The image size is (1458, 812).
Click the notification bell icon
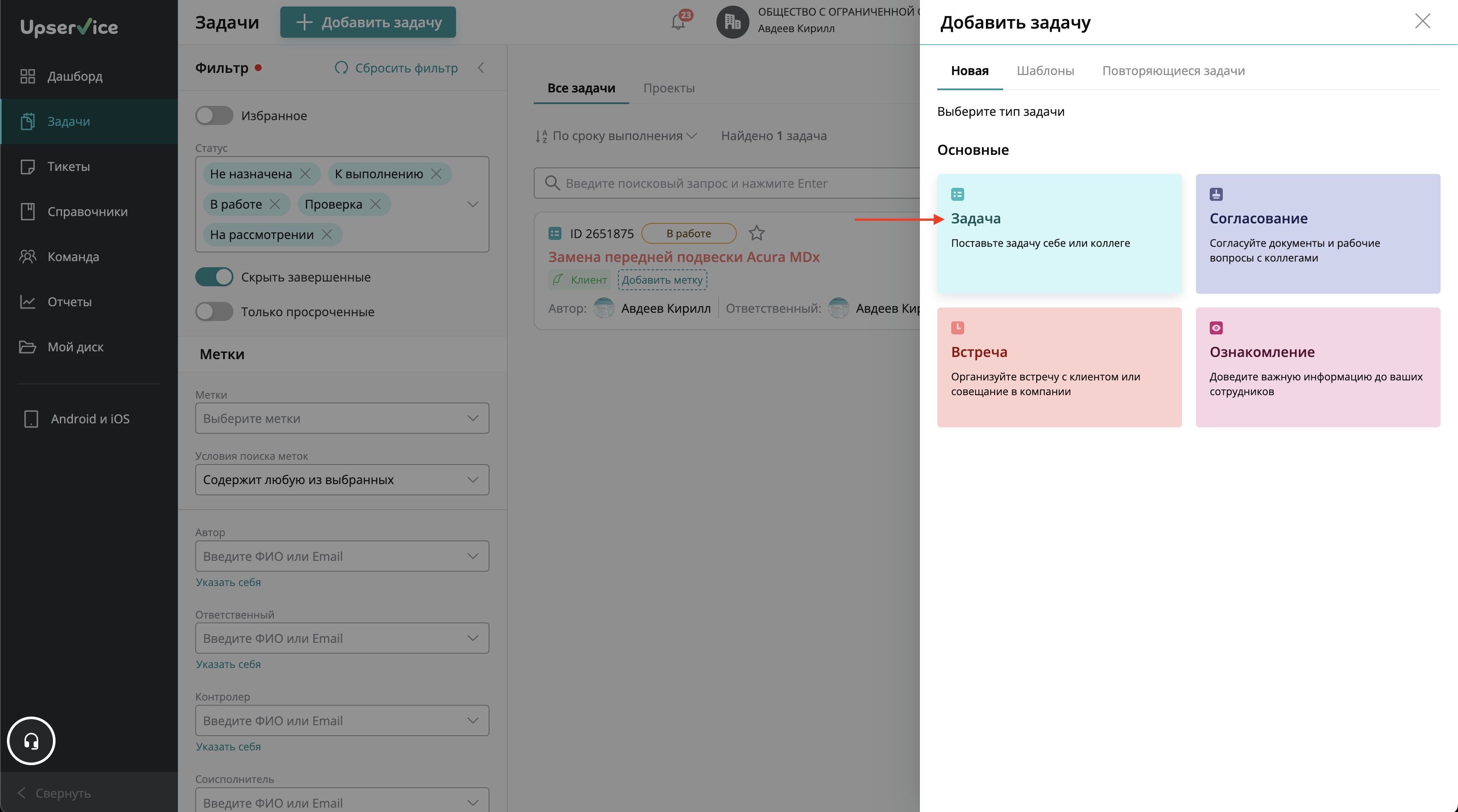pyautogui.click(x=677, y=23)
